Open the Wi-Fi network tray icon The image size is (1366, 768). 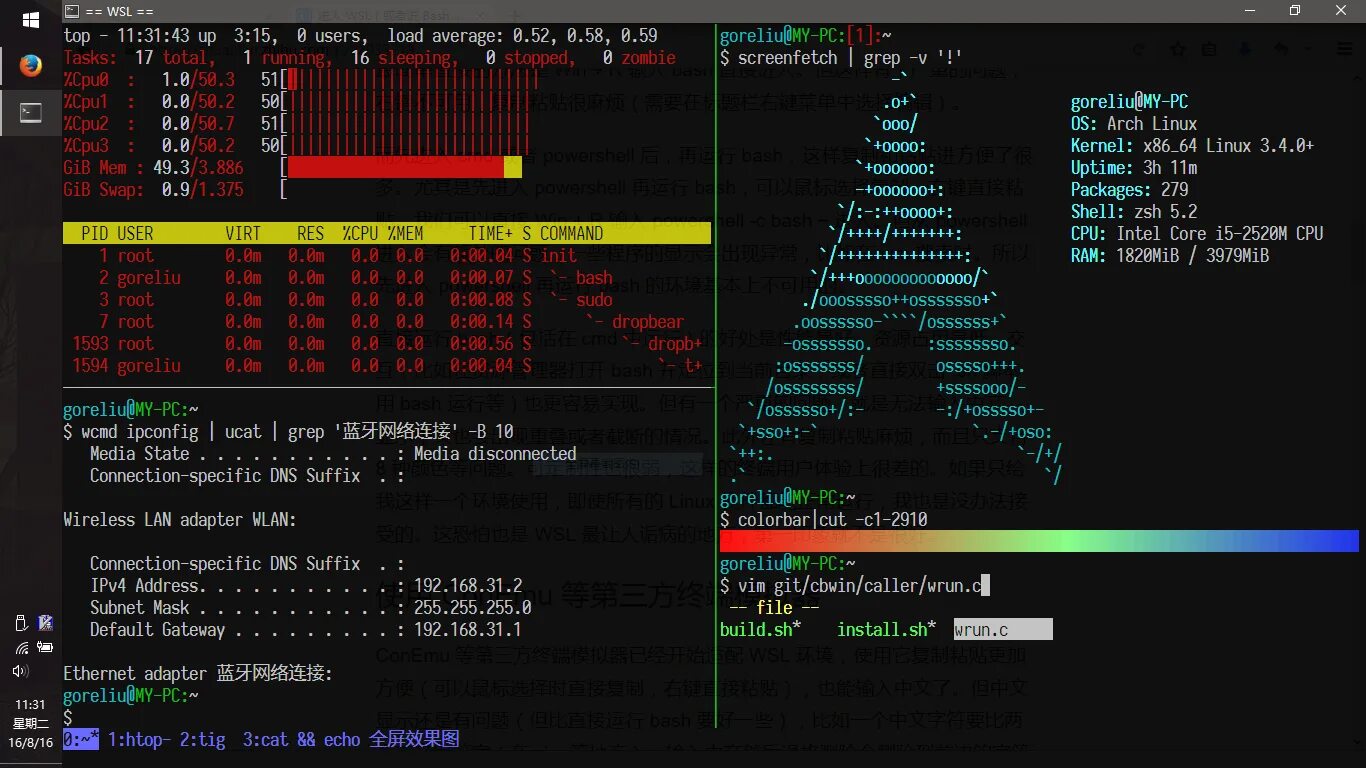pyautogui.click(x=20, y=647)
